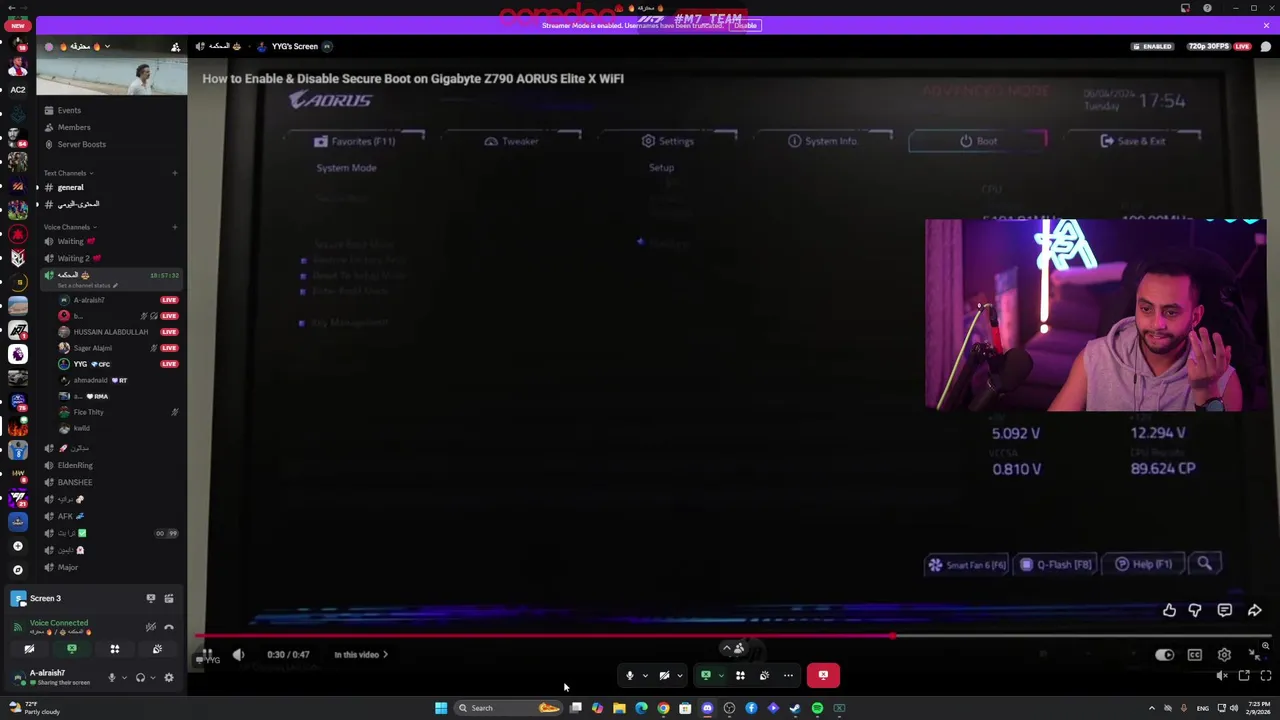This screenshot has height=720, width=1280.
Task: Click the invite people icon in server header
Action: (x=175, y=47)
